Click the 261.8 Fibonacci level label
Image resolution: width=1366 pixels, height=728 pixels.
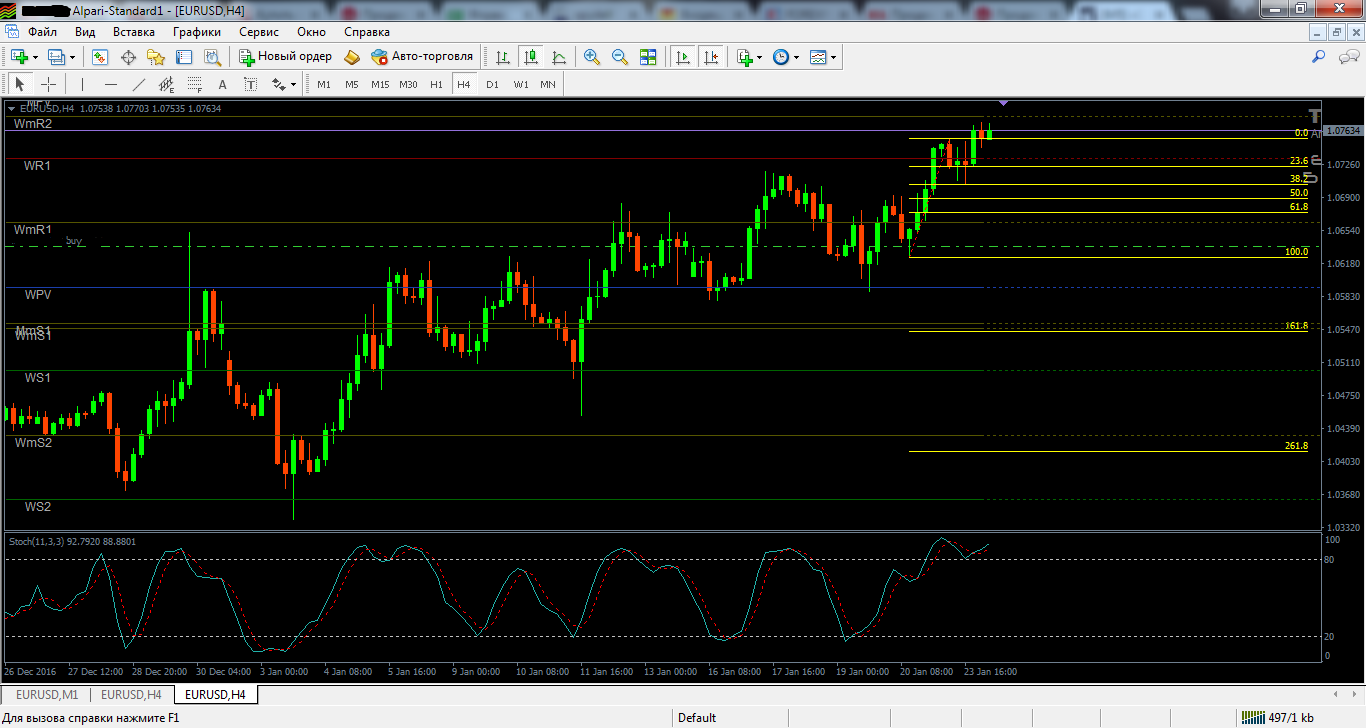pos(1296,446)
